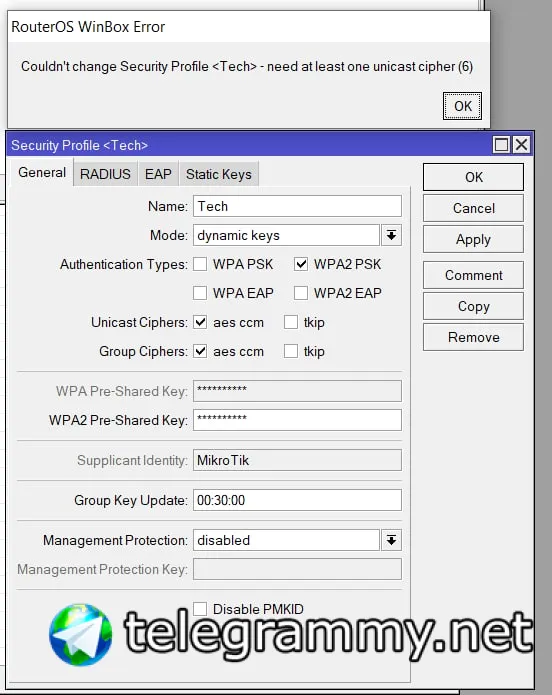Screen dimensions: 552x695
Task: Edit the Name field containing Tech
Action: (x=297, y=206)
